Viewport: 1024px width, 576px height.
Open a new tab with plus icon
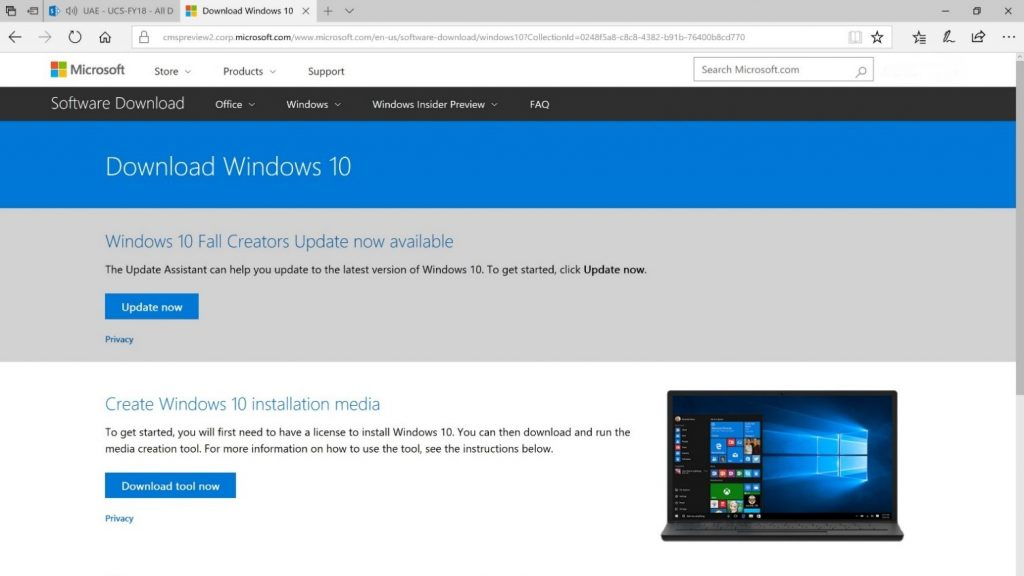328,11
